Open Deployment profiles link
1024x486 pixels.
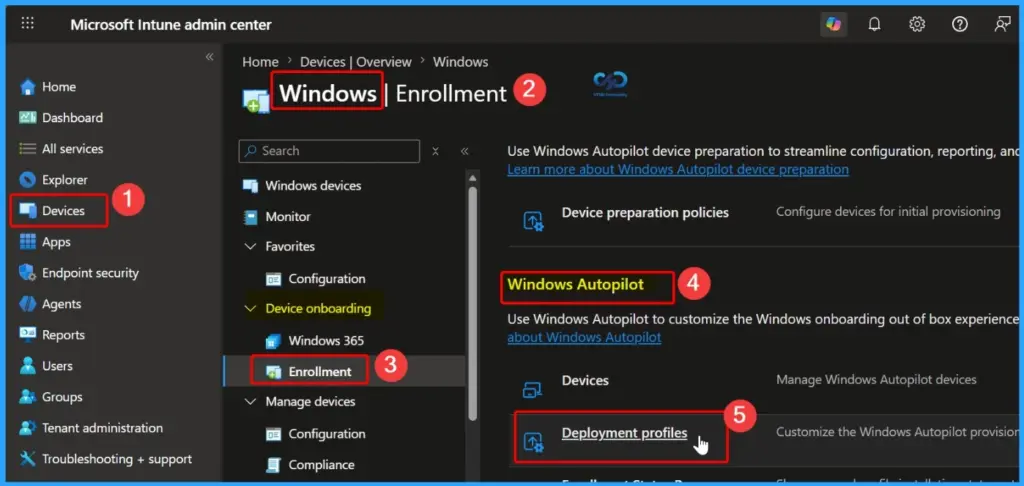[624, 433]
